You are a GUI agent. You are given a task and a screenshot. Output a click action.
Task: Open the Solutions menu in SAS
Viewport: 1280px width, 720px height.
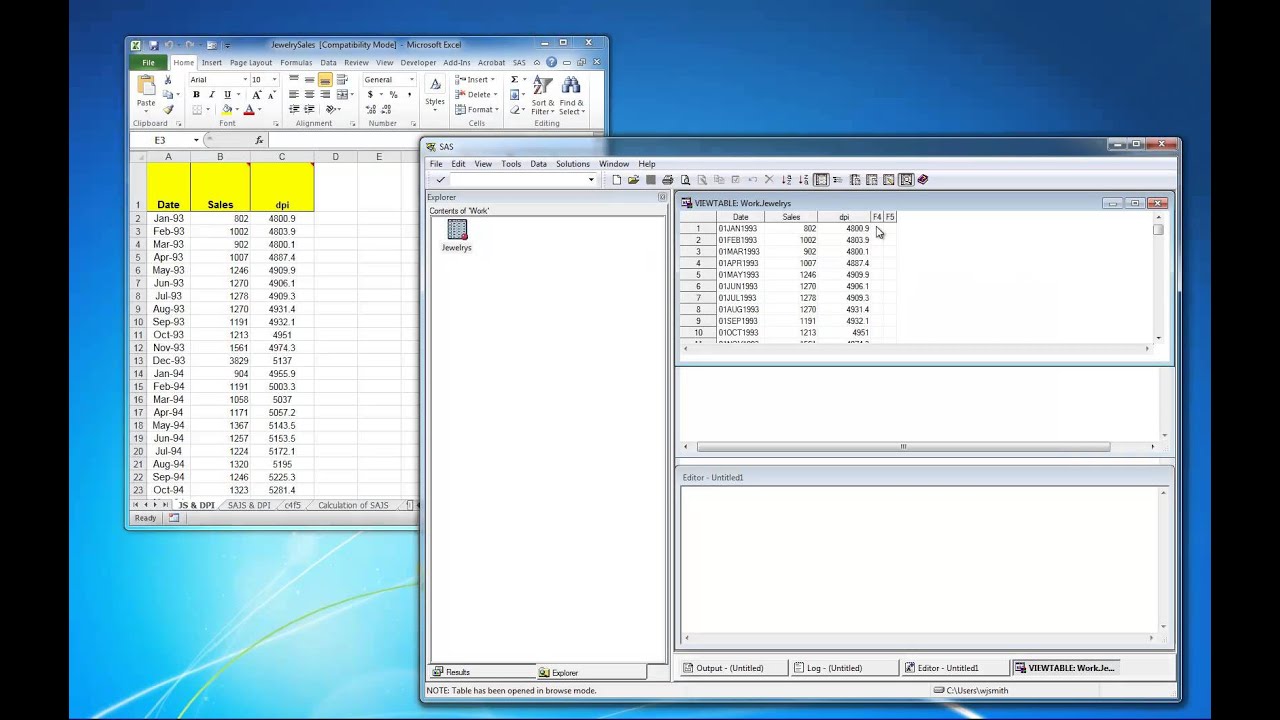click(573, 164)
